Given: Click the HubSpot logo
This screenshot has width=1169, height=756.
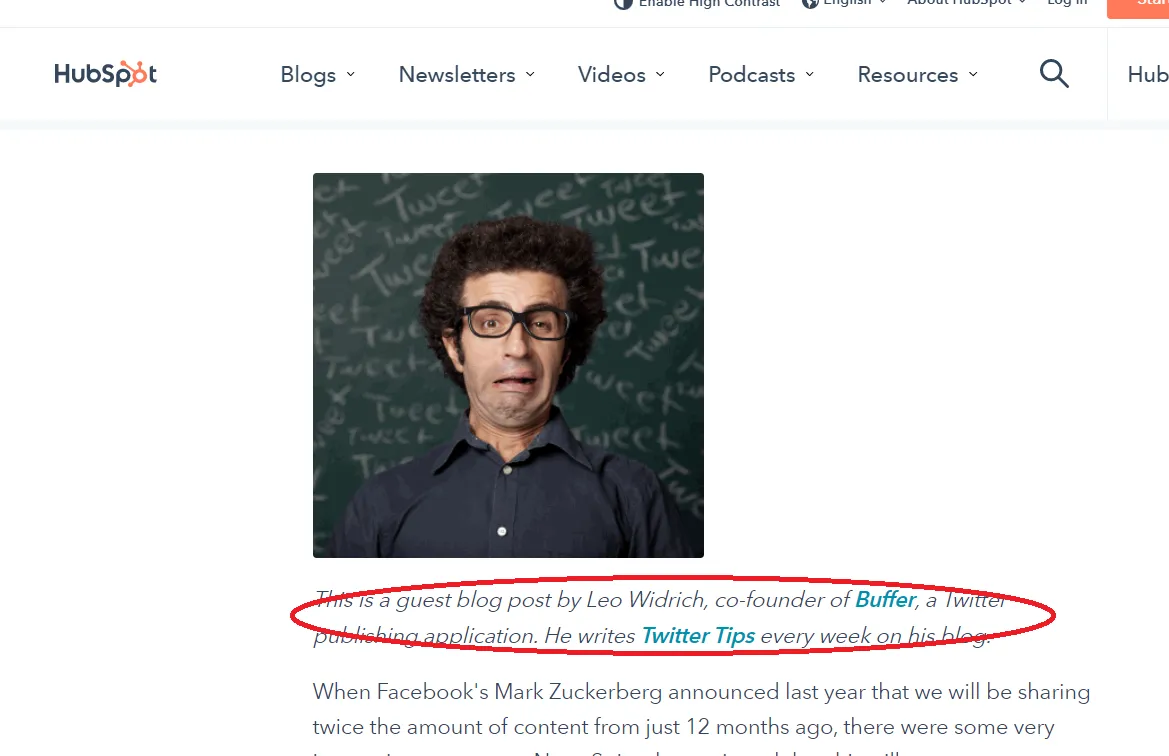Looking at the screenshot, I should (x=105, y=74).
